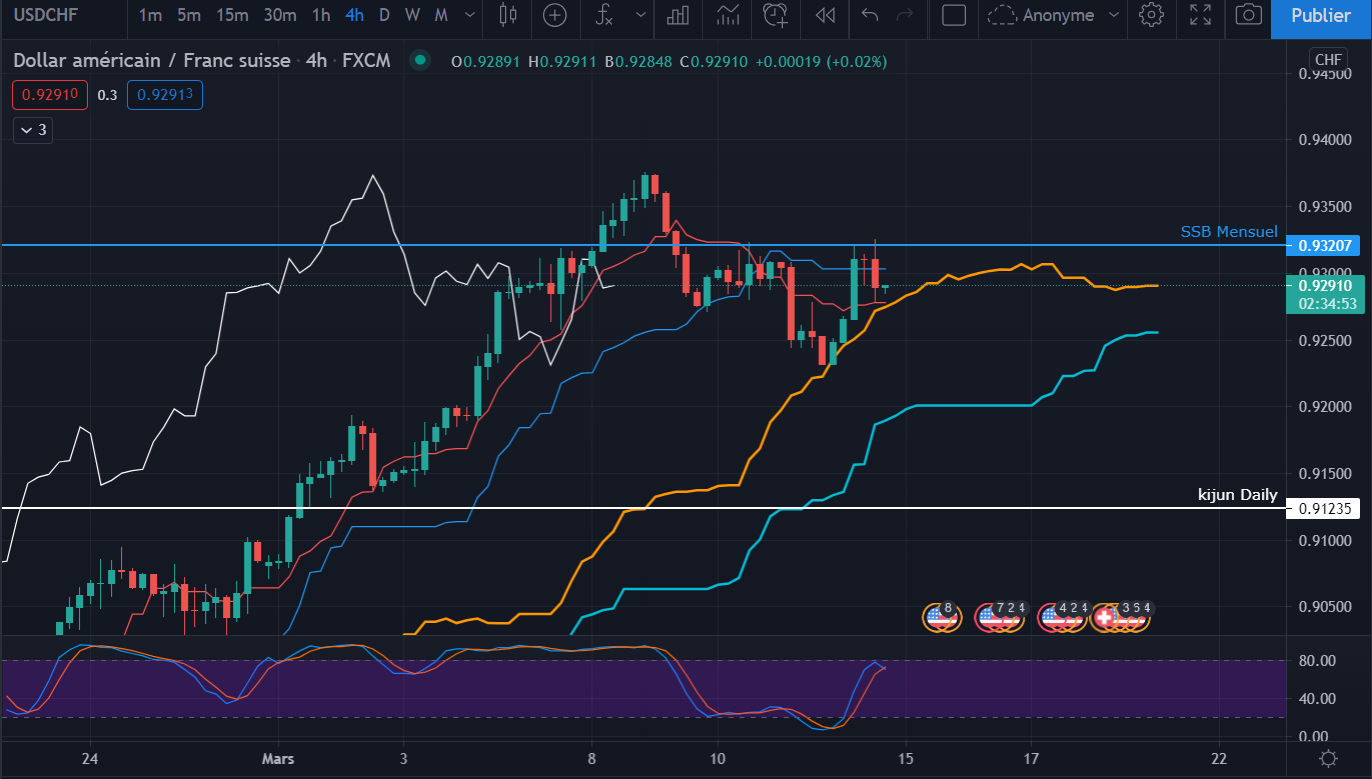
Task: Select the kijun Daily line label
Action: click(1238, 495)
